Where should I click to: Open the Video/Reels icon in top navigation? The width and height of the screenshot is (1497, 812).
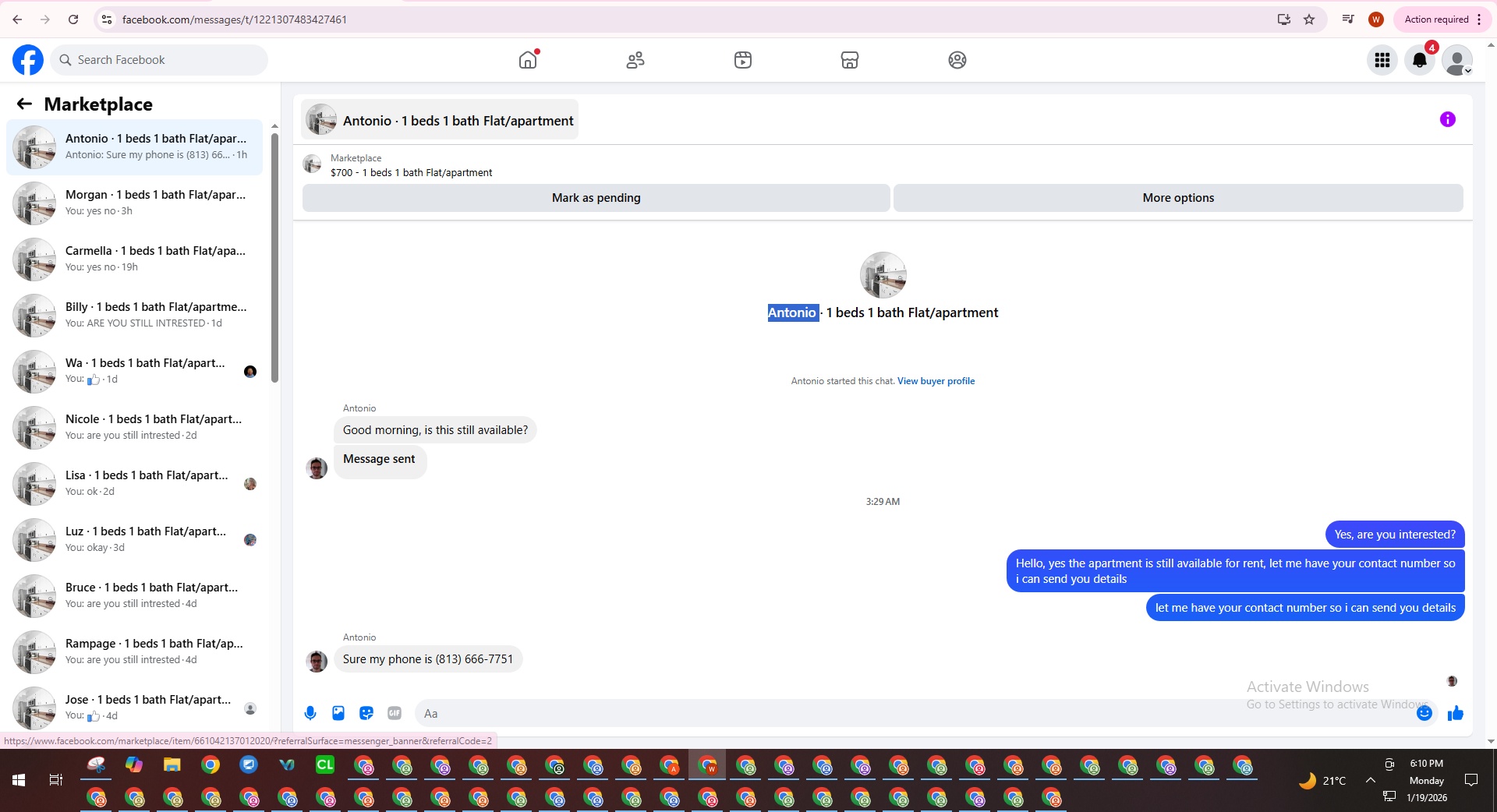[x=743, y=60]
